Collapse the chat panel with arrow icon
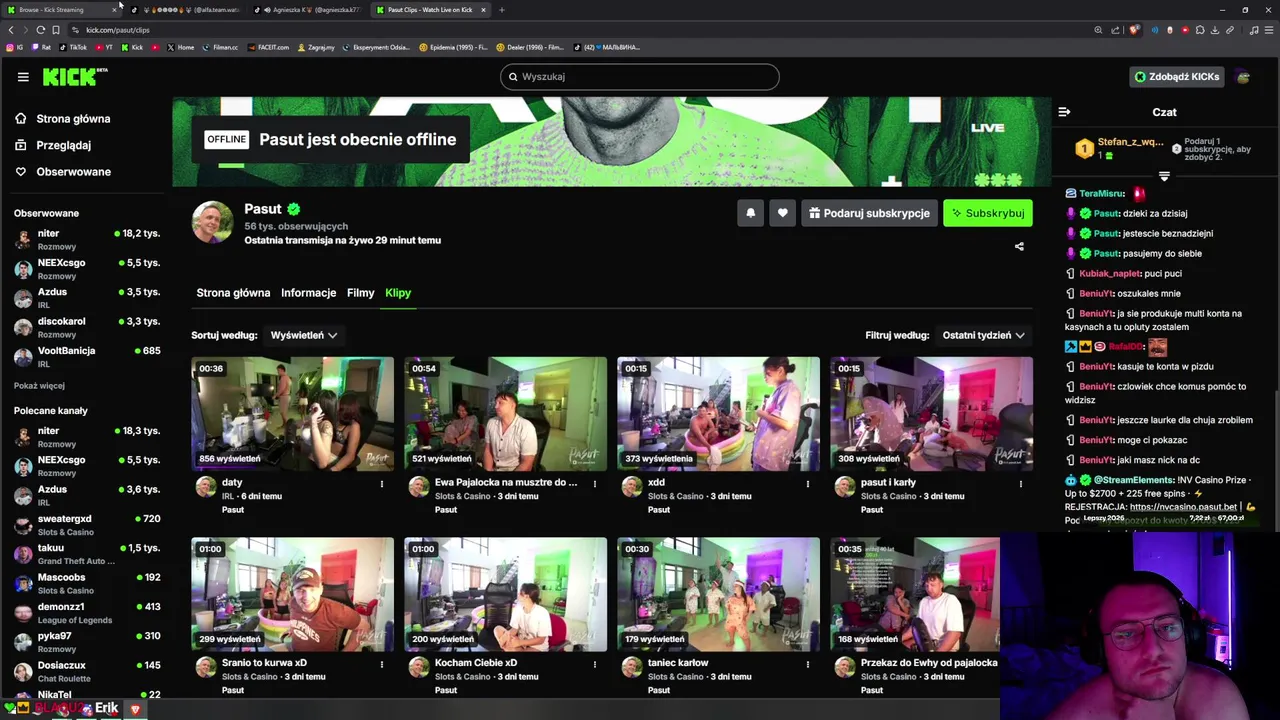1280x720 pixels. click(1064, 112)
